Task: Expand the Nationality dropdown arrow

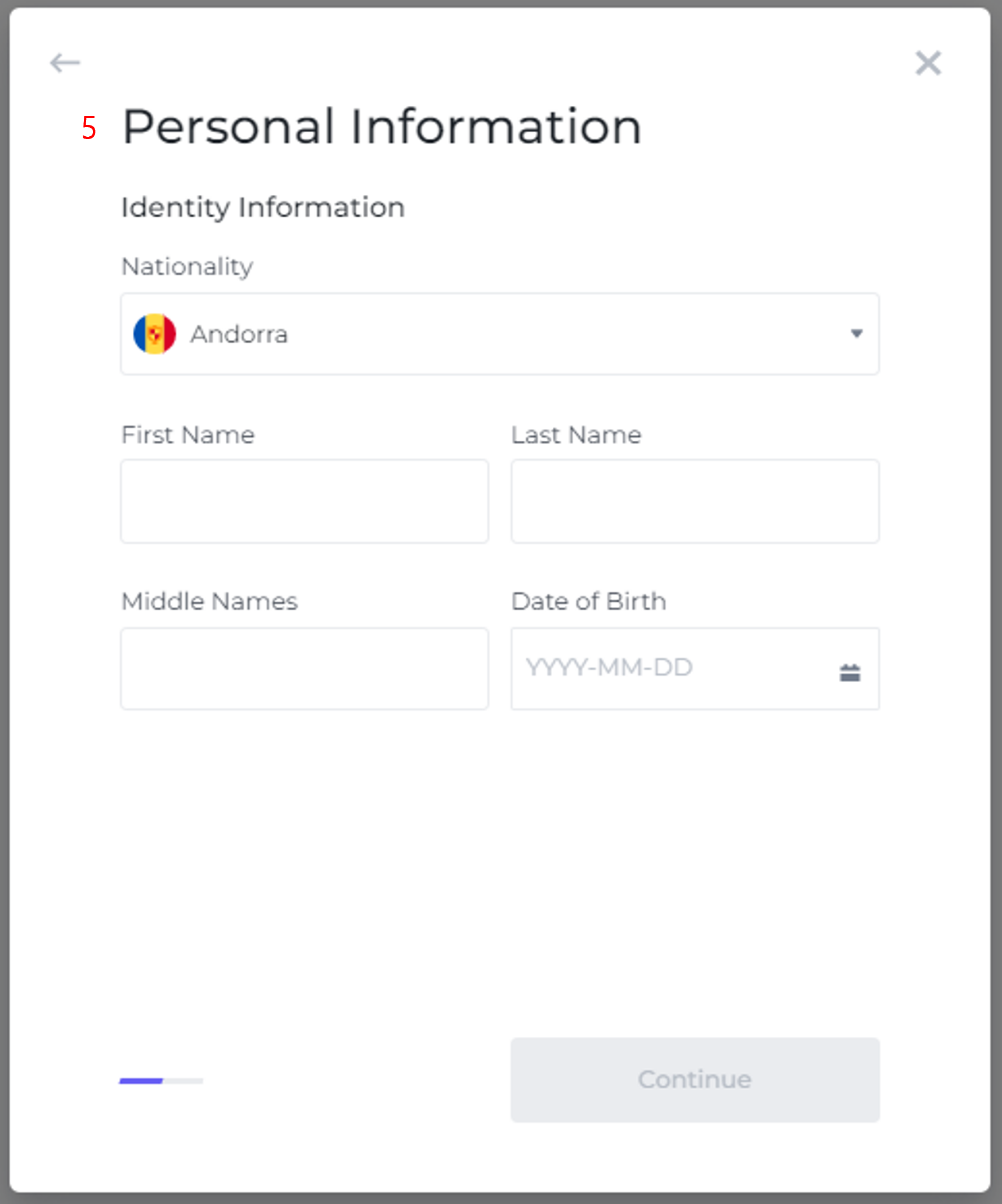Action: 856,333
